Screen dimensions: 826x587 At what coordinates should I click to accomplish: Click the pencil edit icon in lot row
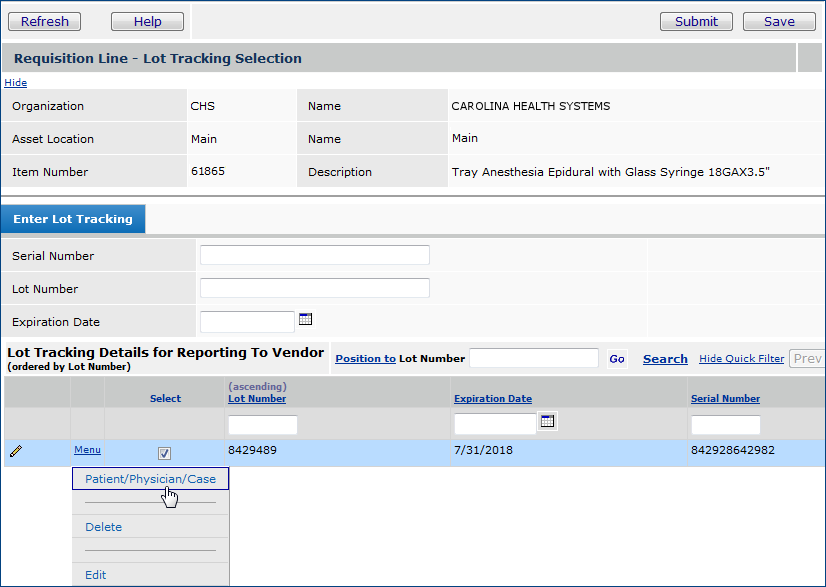15,451
